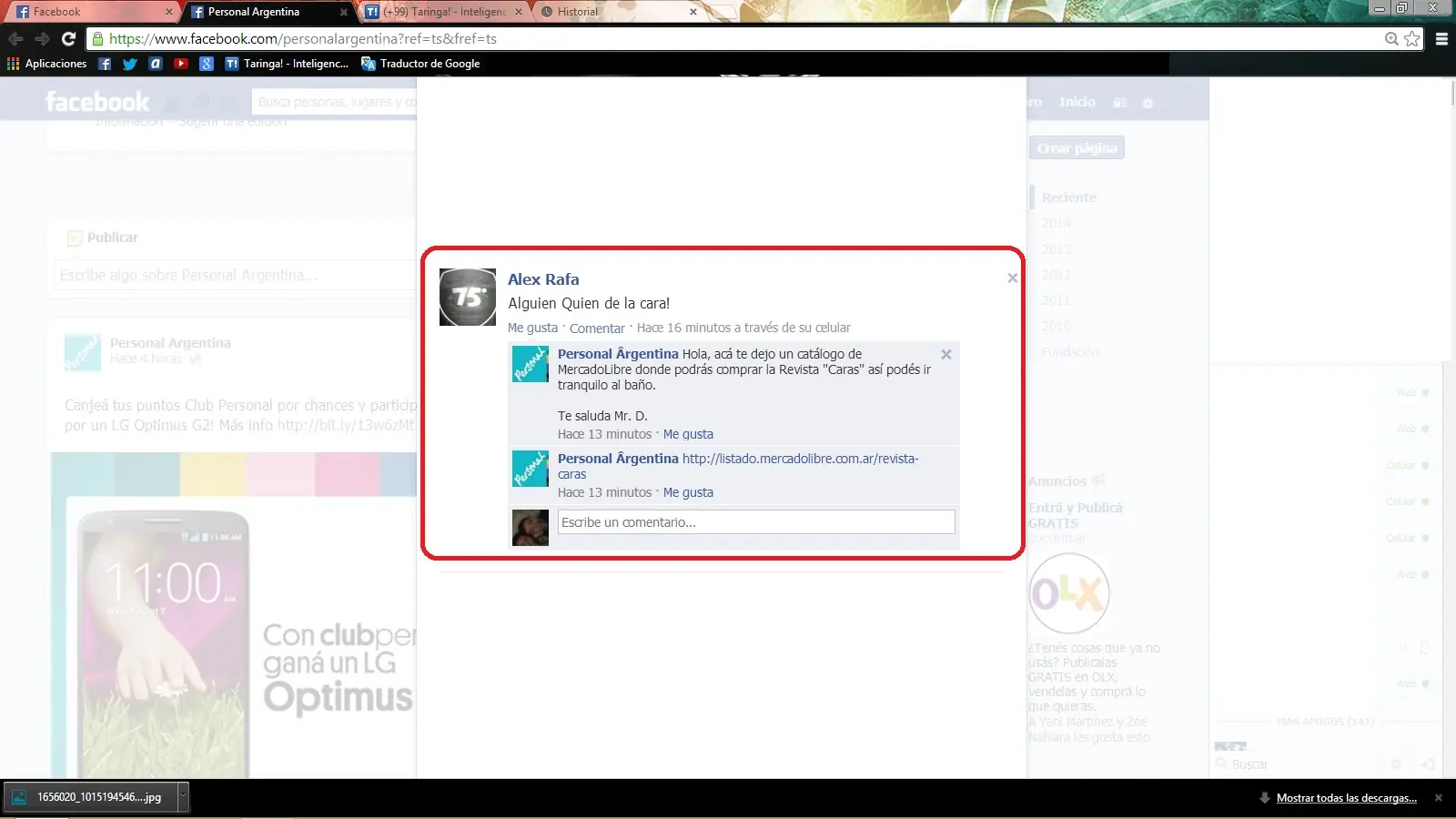Viewport: 1456px width, 819px height.
Task: Click Me gusta on Alex Rafa's post
Action: pyautogui.click(x=532, y=328)
